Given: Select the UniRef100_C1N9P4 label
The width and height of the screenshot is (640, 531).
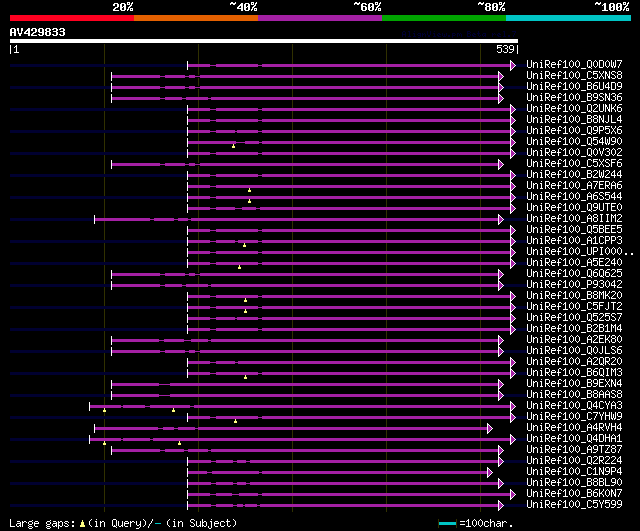Looking at the screenshot, I should tap(574, 472).
